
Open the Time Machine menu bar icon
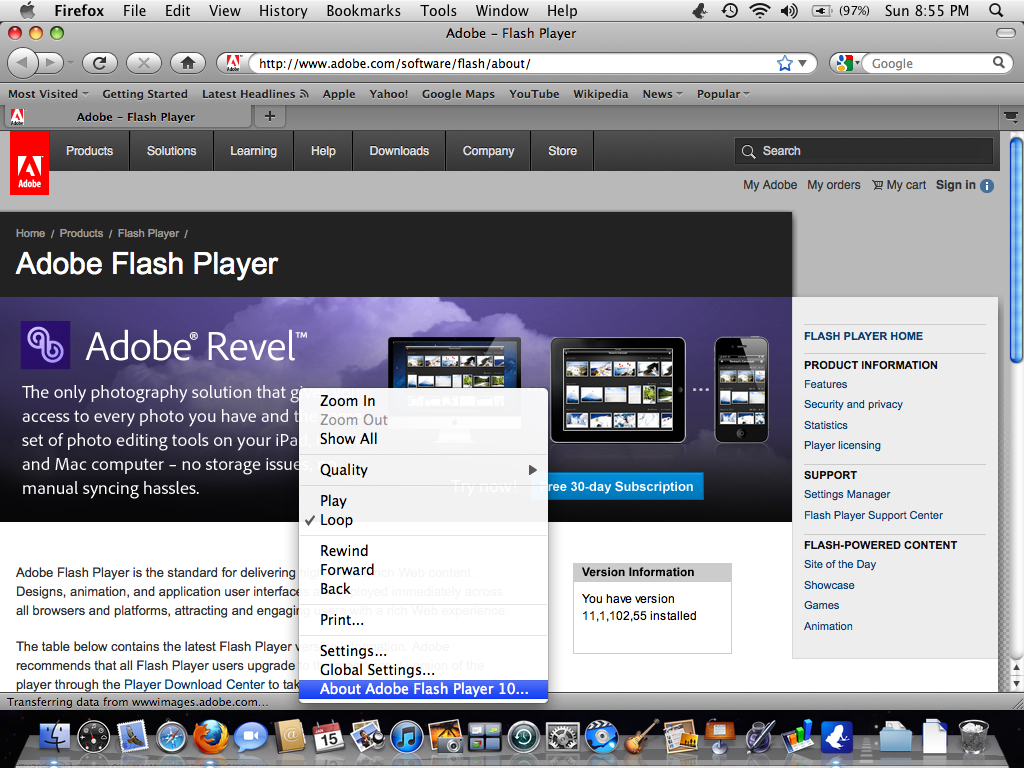click(x=729, y=10)
